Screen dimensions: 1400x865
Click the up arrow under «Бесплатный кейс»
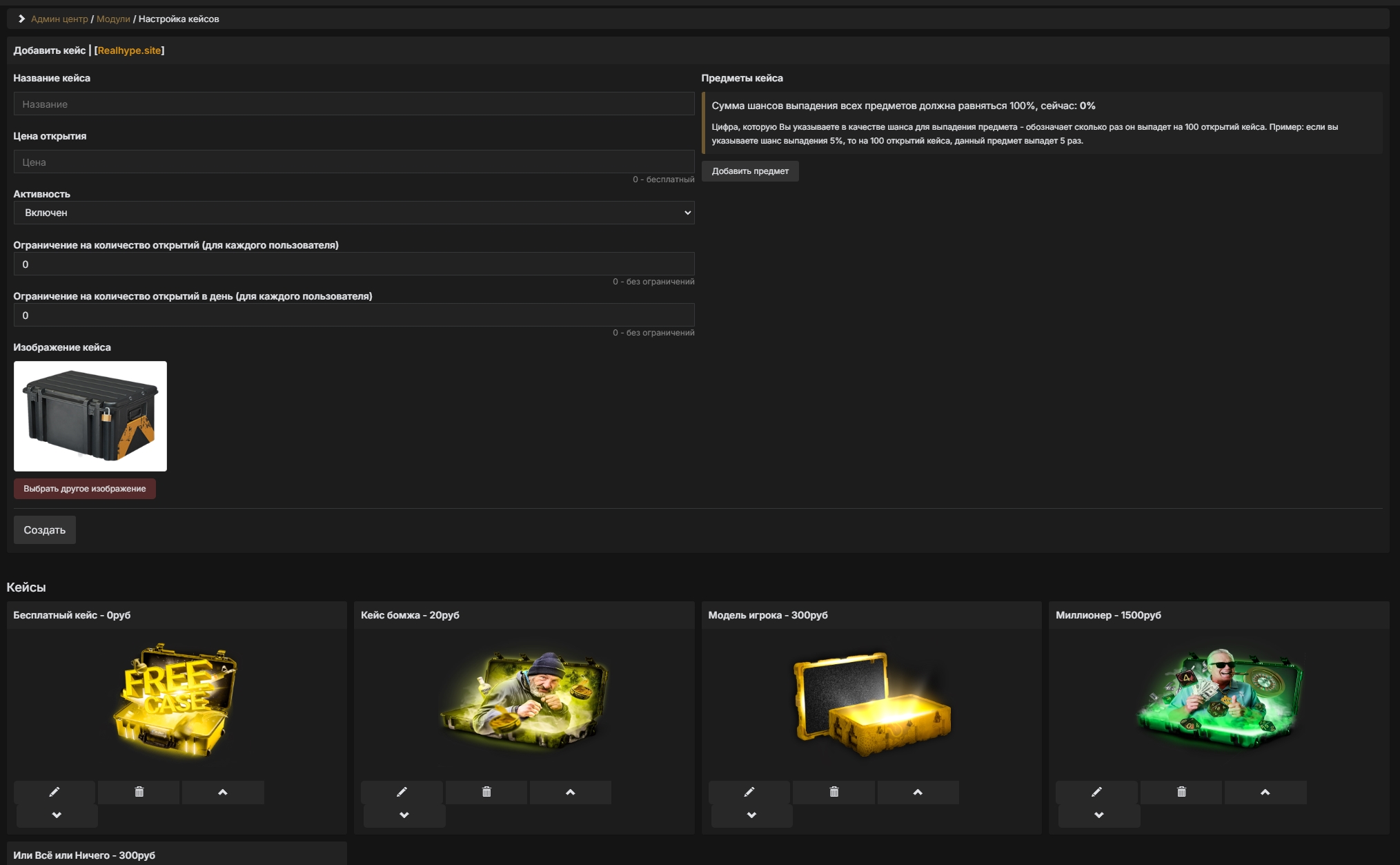(x=223, y=792)
